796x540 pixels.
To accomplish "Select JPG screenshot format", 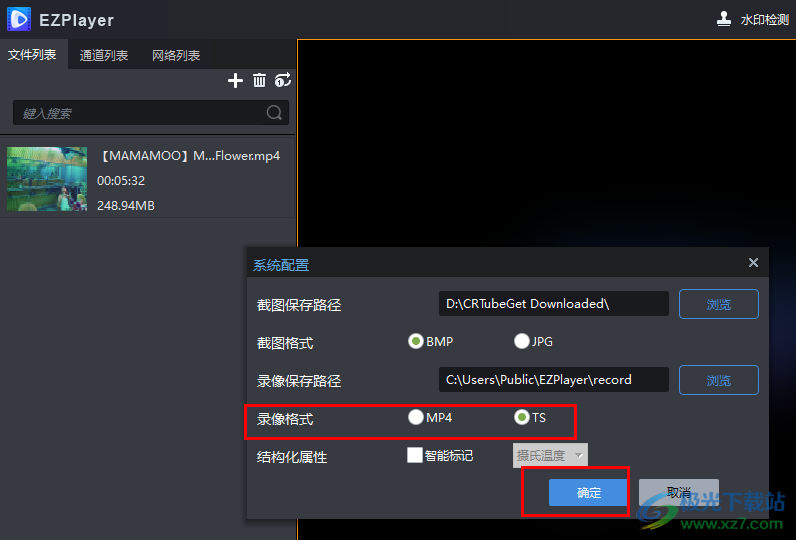I will coord(522,341).
